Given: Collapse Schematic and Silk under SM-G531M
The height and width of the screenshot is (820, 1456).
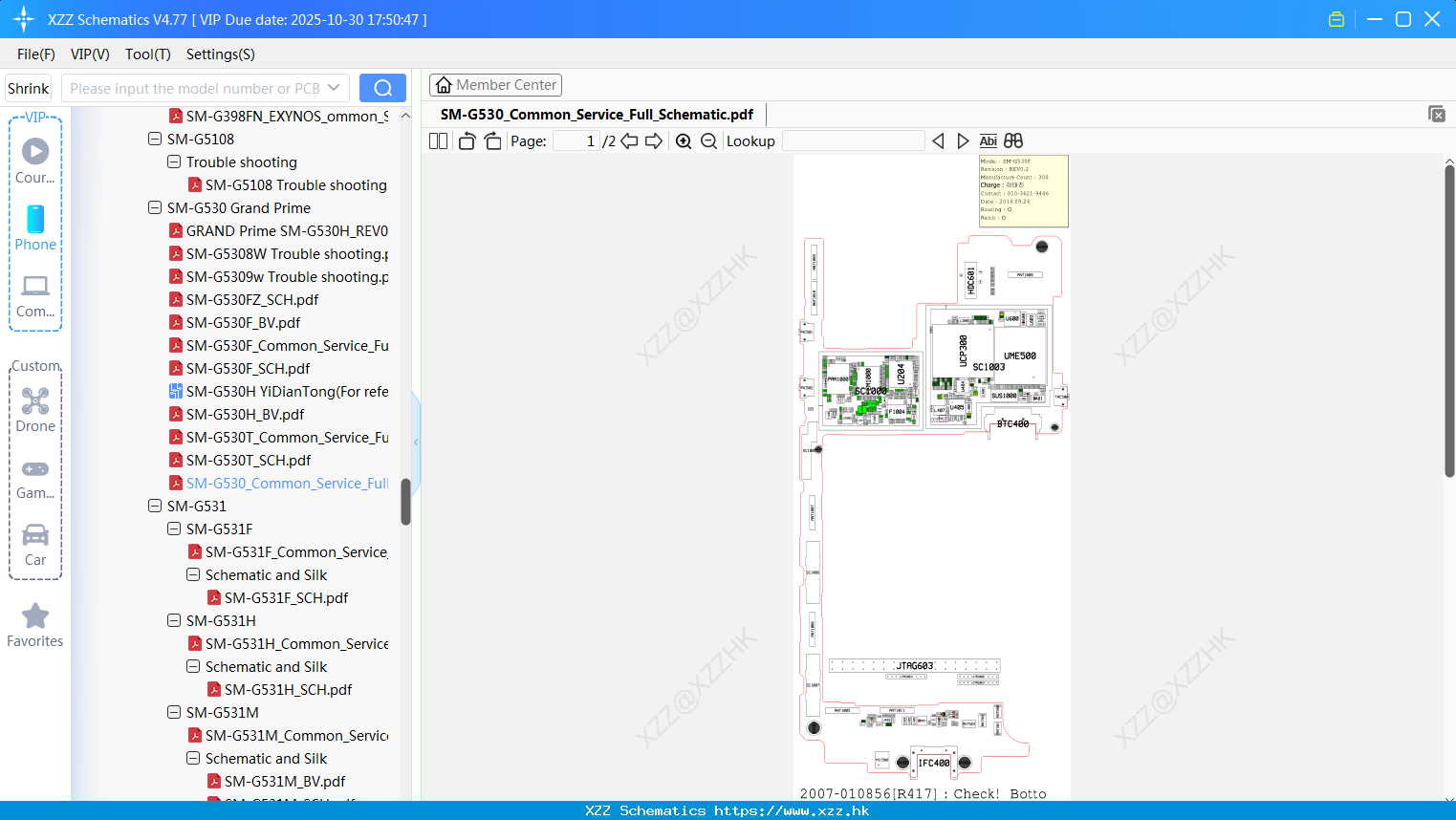Looking at the screenshot, I should pos(193,758).
